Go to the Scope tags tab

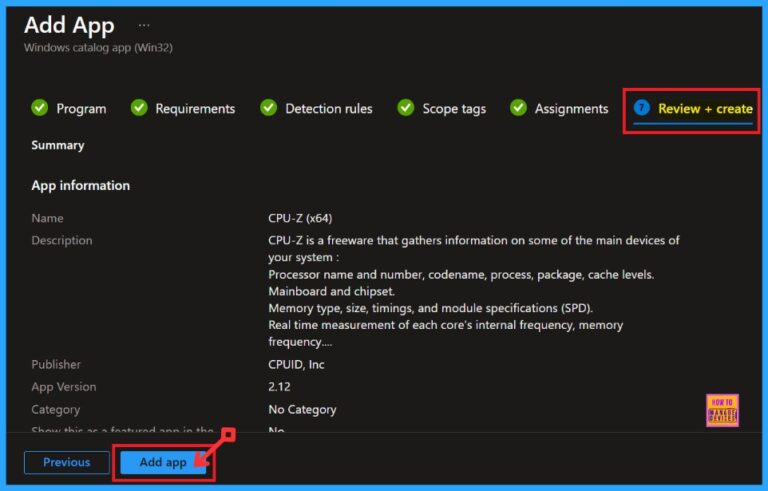442,108
